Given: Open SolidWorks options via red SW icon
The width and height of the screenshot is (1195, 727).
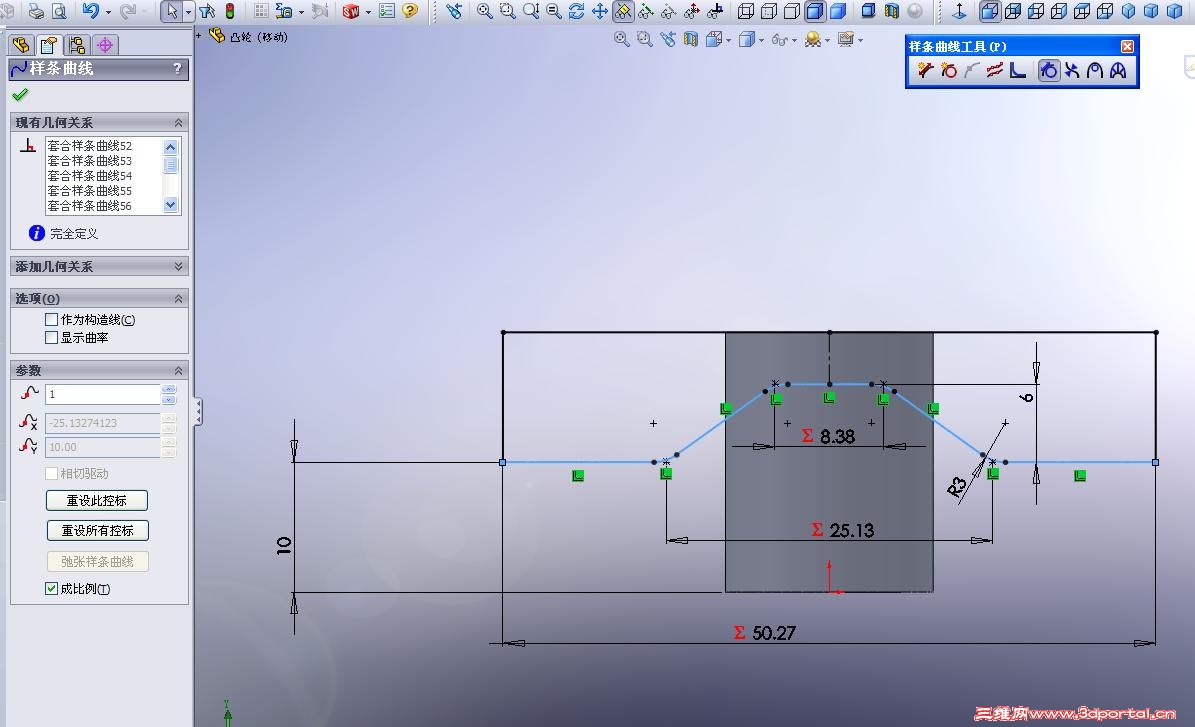Looking at the screenshot, I should 351,11.
